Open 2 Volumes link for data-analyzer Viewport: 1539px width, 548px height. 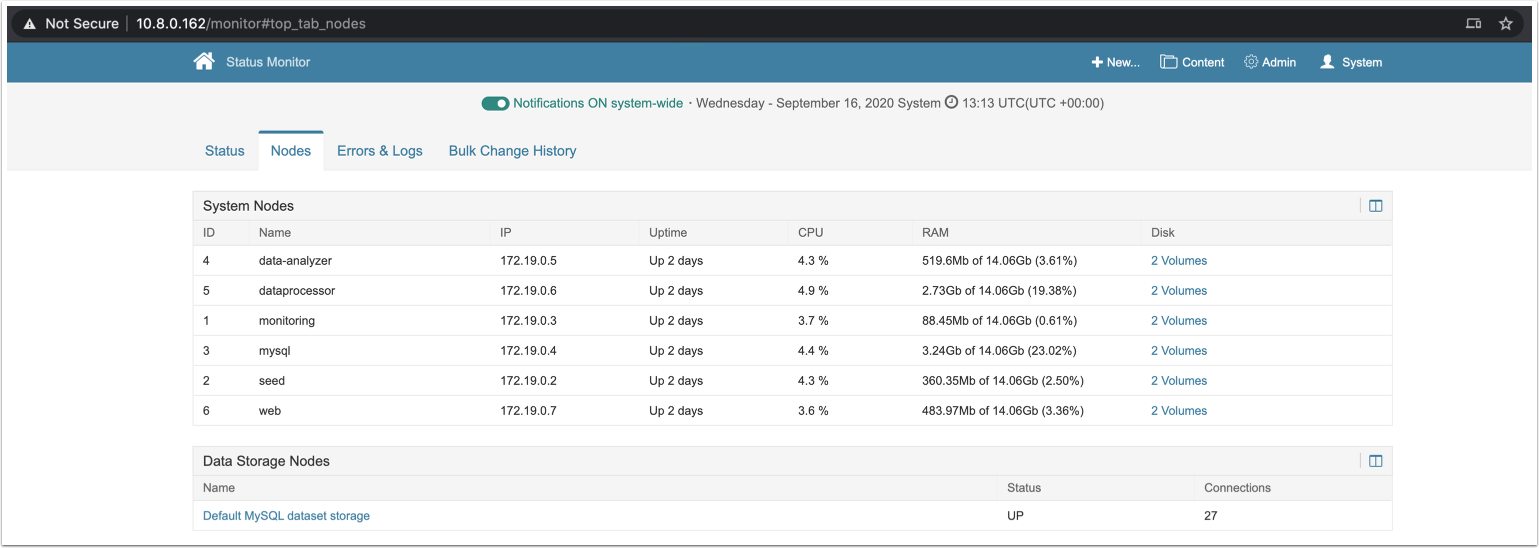pyautogui.click(x=1178, y=261)
